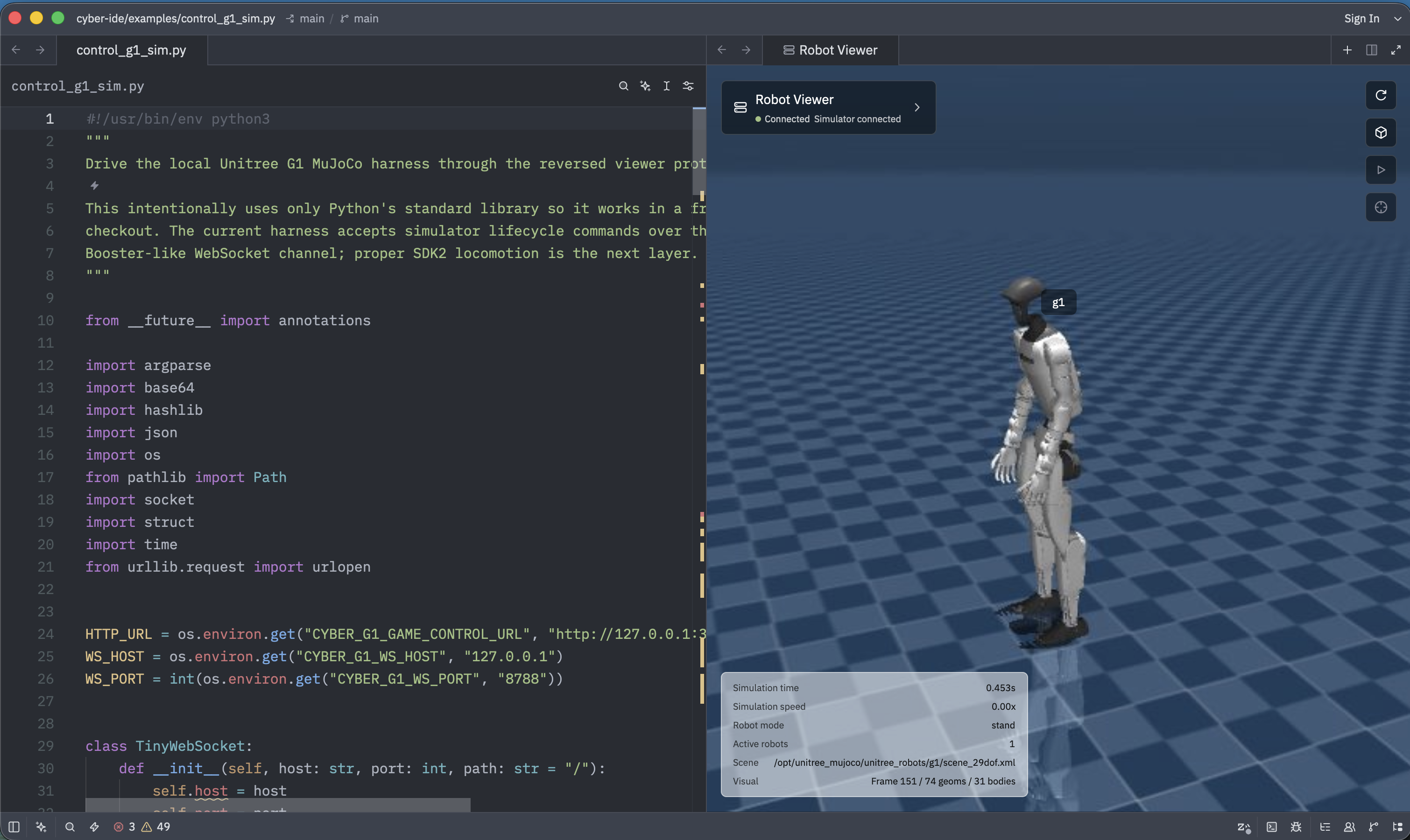Open collaboration people icon in status bar
1410x840 pixels.
pyautogui.click(x=1349, y=826)
